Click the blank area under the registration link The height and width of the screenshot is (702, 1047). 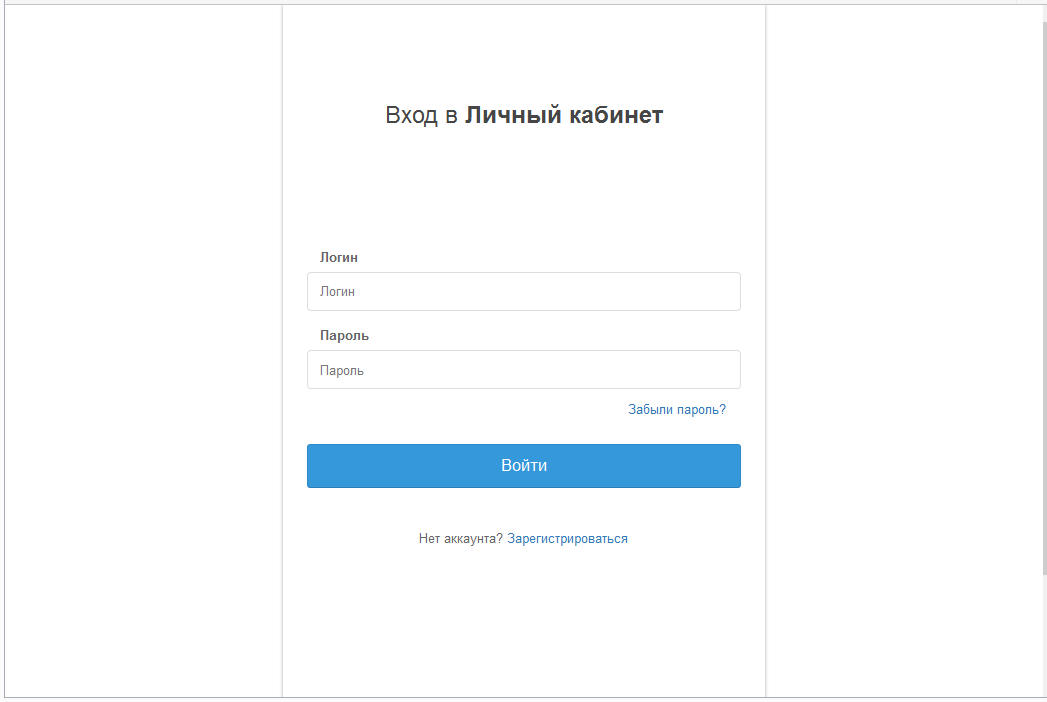tap(523, 620)
